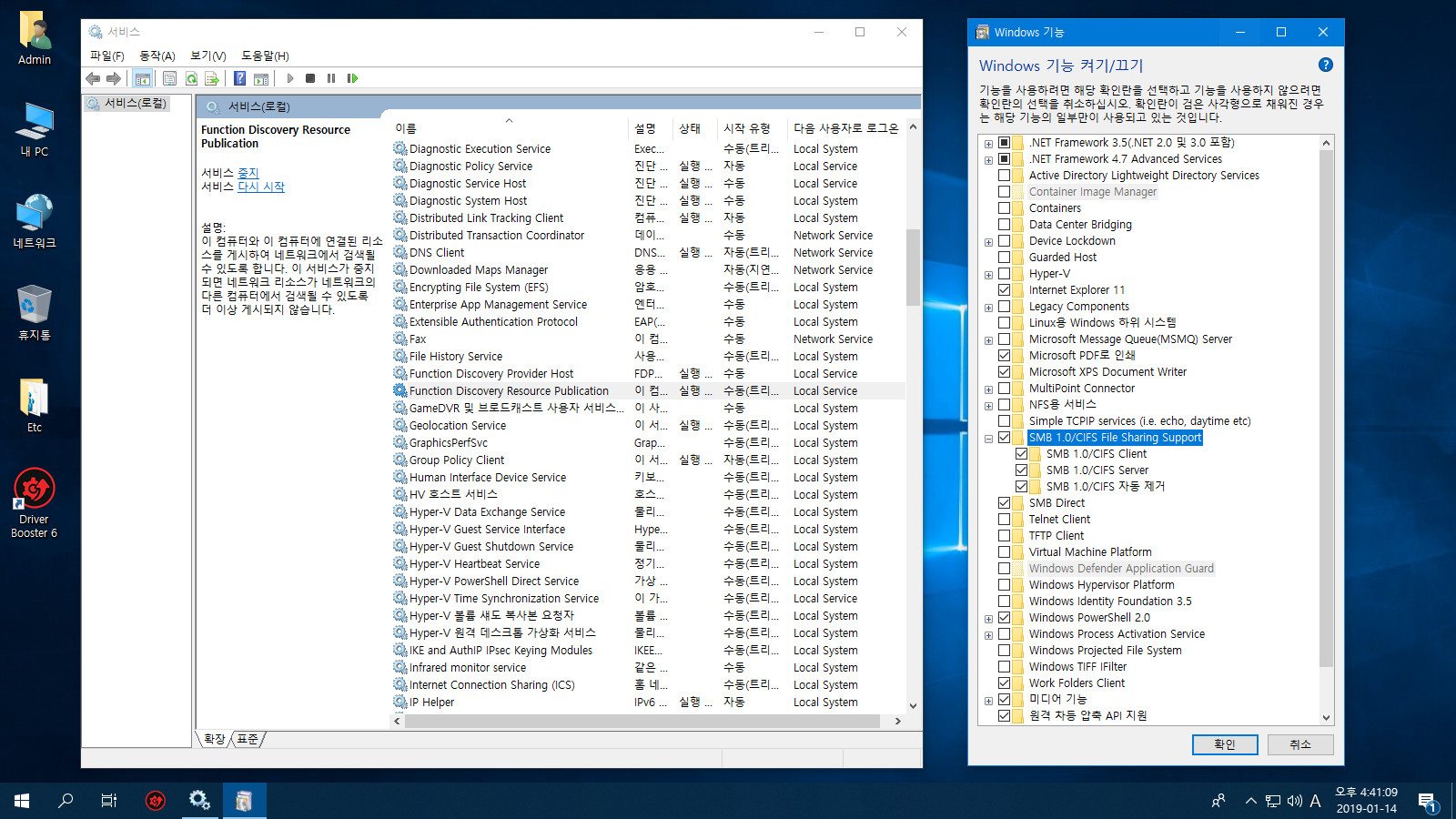Expand the Device Lockdown node

click(x=988, y=242)
